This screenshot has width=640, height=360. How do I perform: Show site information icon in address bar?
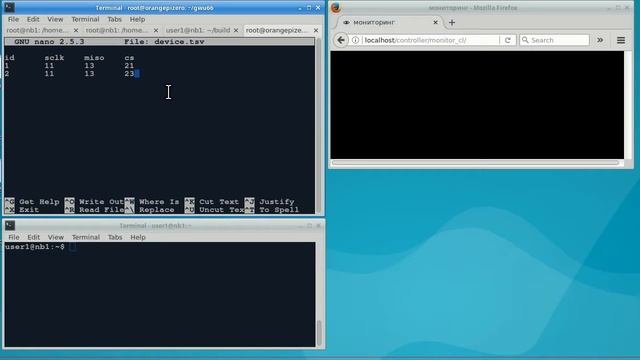tap(355, 40)
